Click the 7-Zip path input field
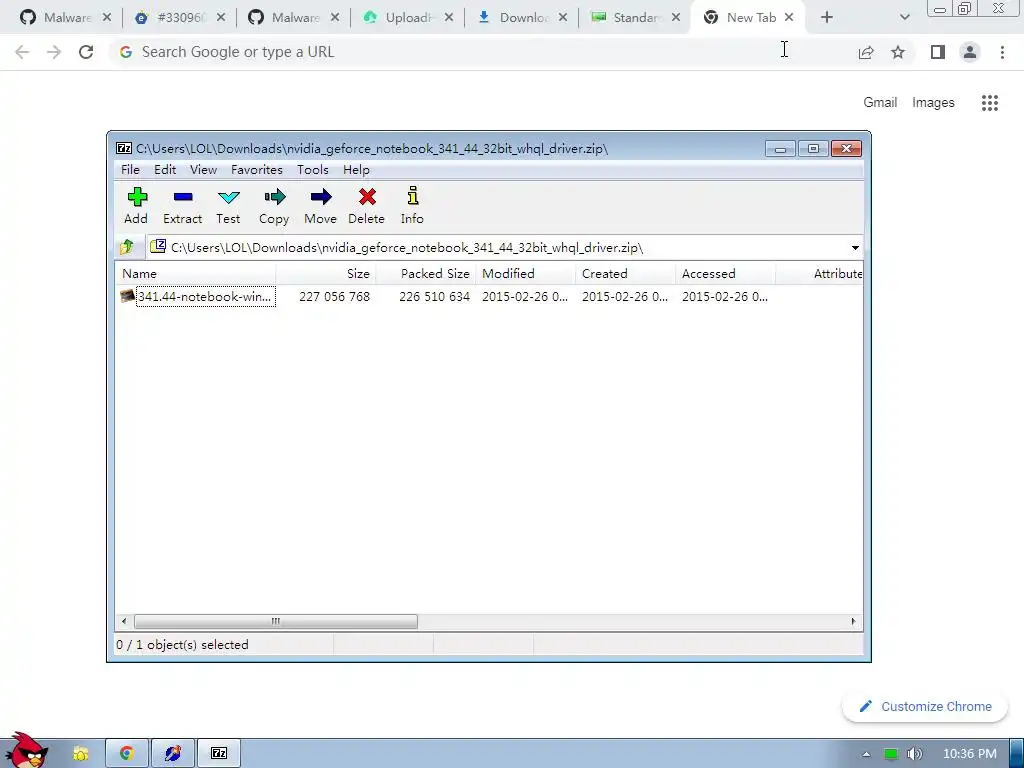Viewport: 1024px width, 768px height. click(x=496, y=248)
